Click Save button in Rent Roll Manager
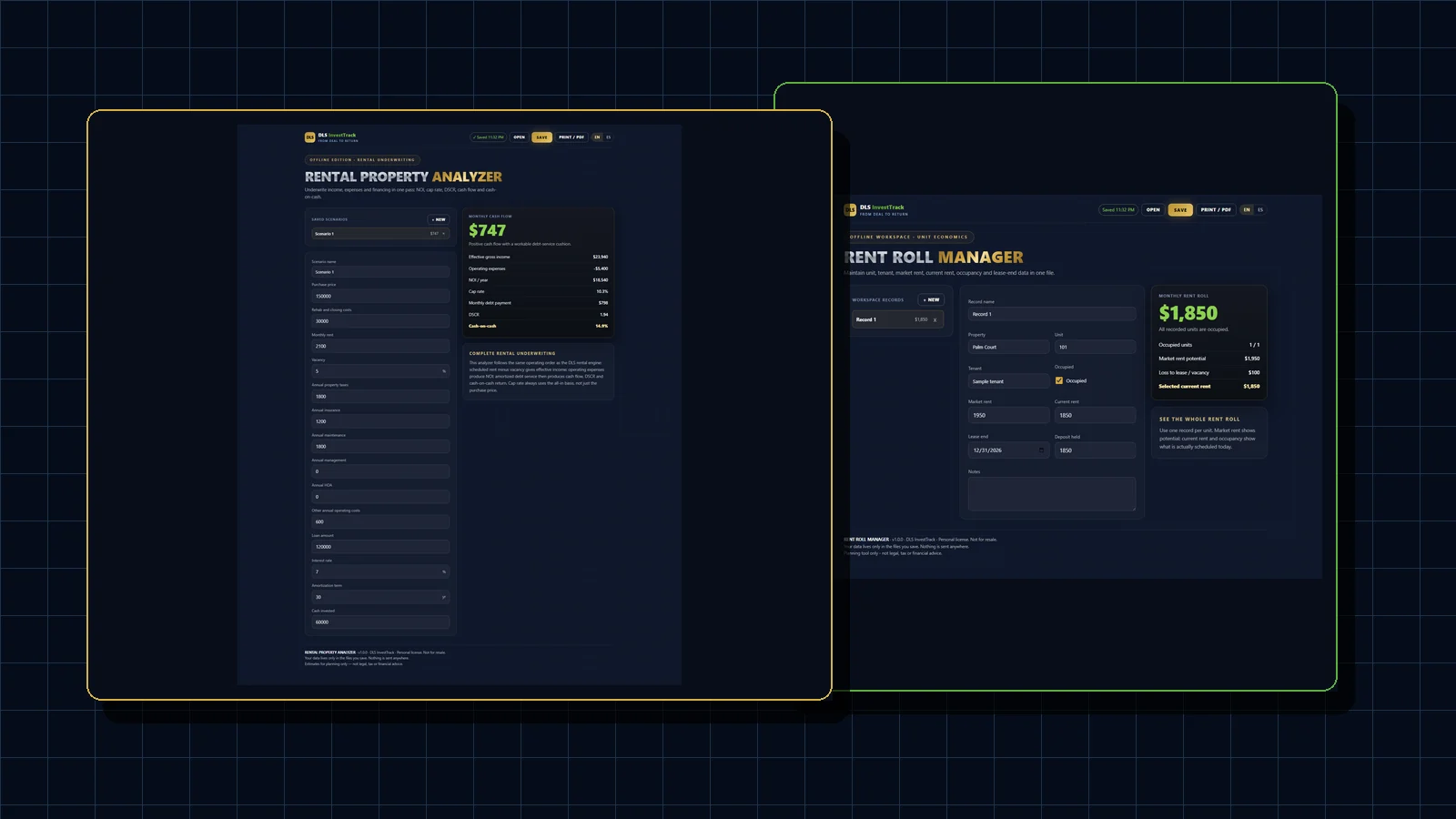The width and height of the screenshot is (1456, 819). [x=1180, y=209]
